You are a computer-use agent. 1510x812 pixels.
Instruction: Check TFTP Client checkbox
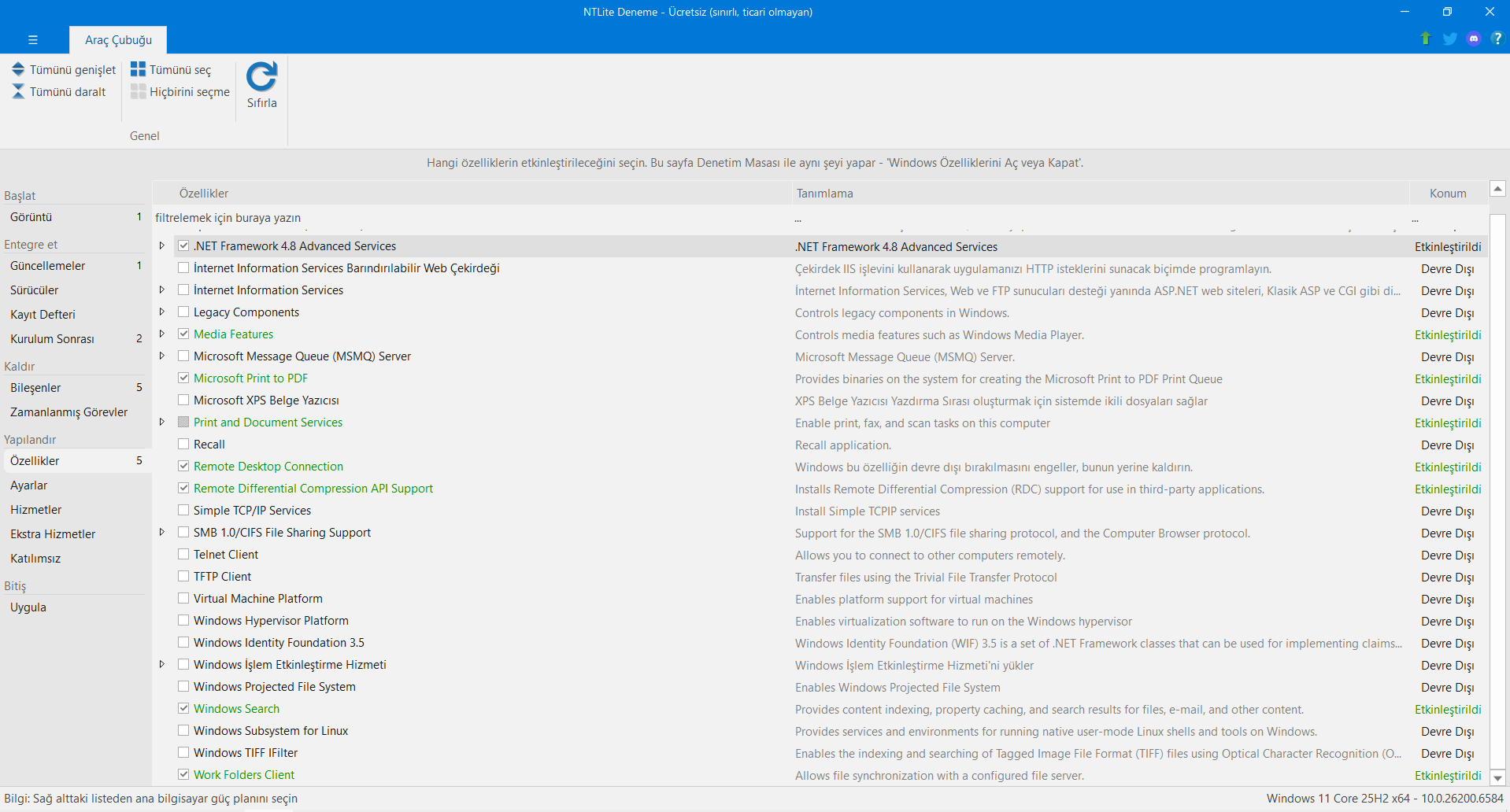183,577
